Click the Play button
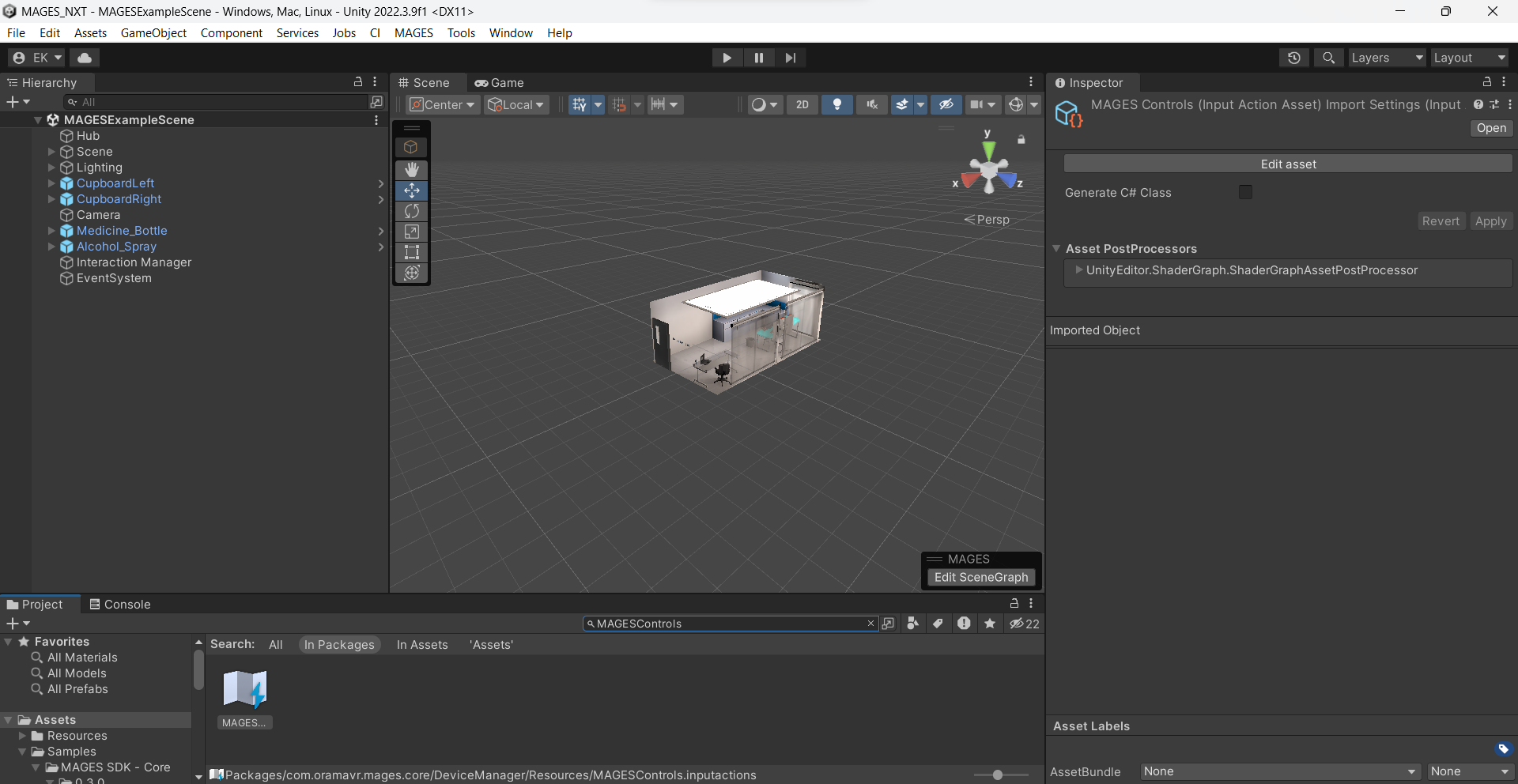Viewport: 1518px width, 784px height. pyautogui.click(x=727, y=58)
